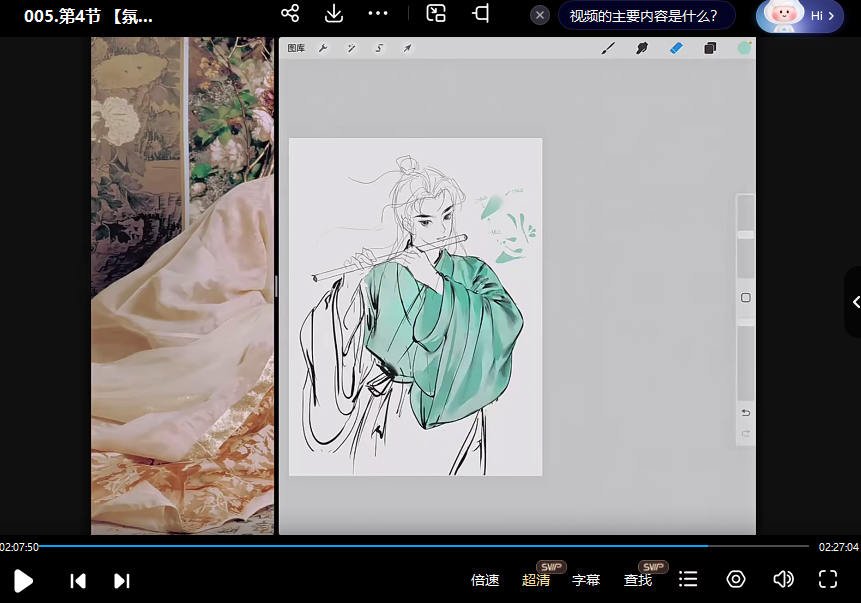Viewport: 861px width, 603px height.
Task: Click the video progress bar
Action: [x=430, y=547]
